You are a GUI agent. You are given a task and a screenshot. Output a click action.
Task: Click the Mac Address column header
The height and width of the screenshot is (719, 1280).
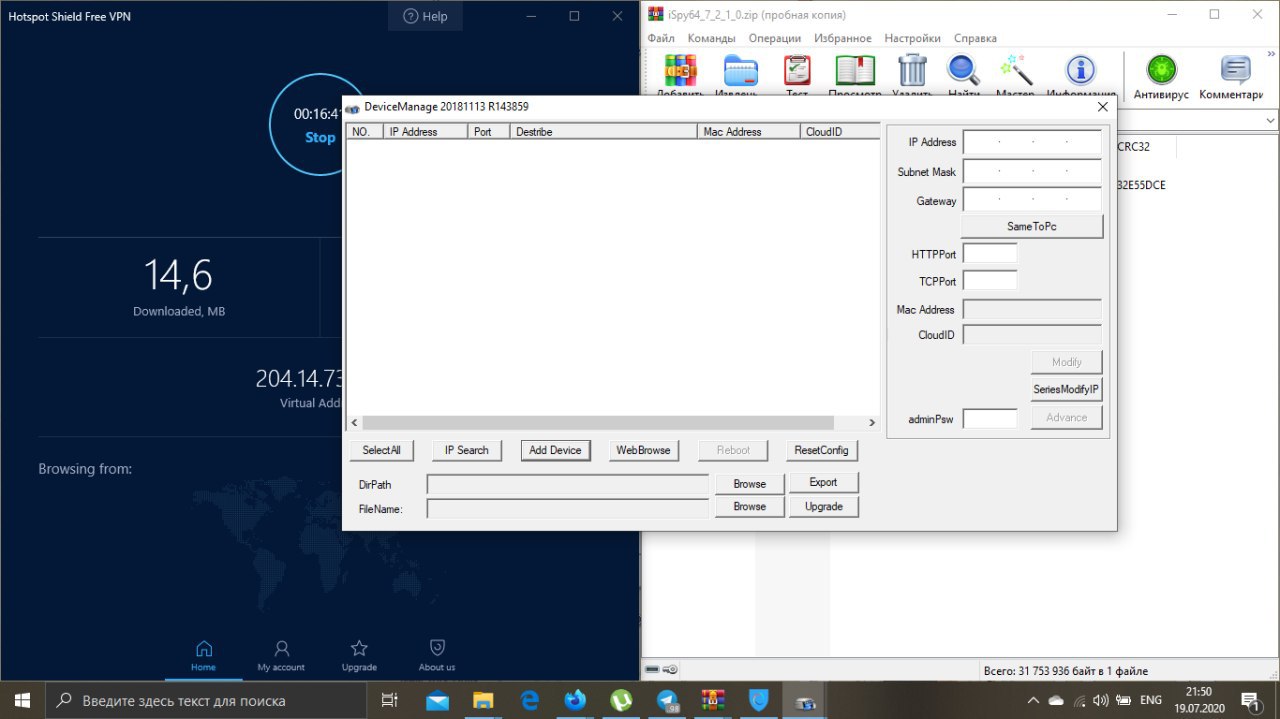click(x=748, y=132)
